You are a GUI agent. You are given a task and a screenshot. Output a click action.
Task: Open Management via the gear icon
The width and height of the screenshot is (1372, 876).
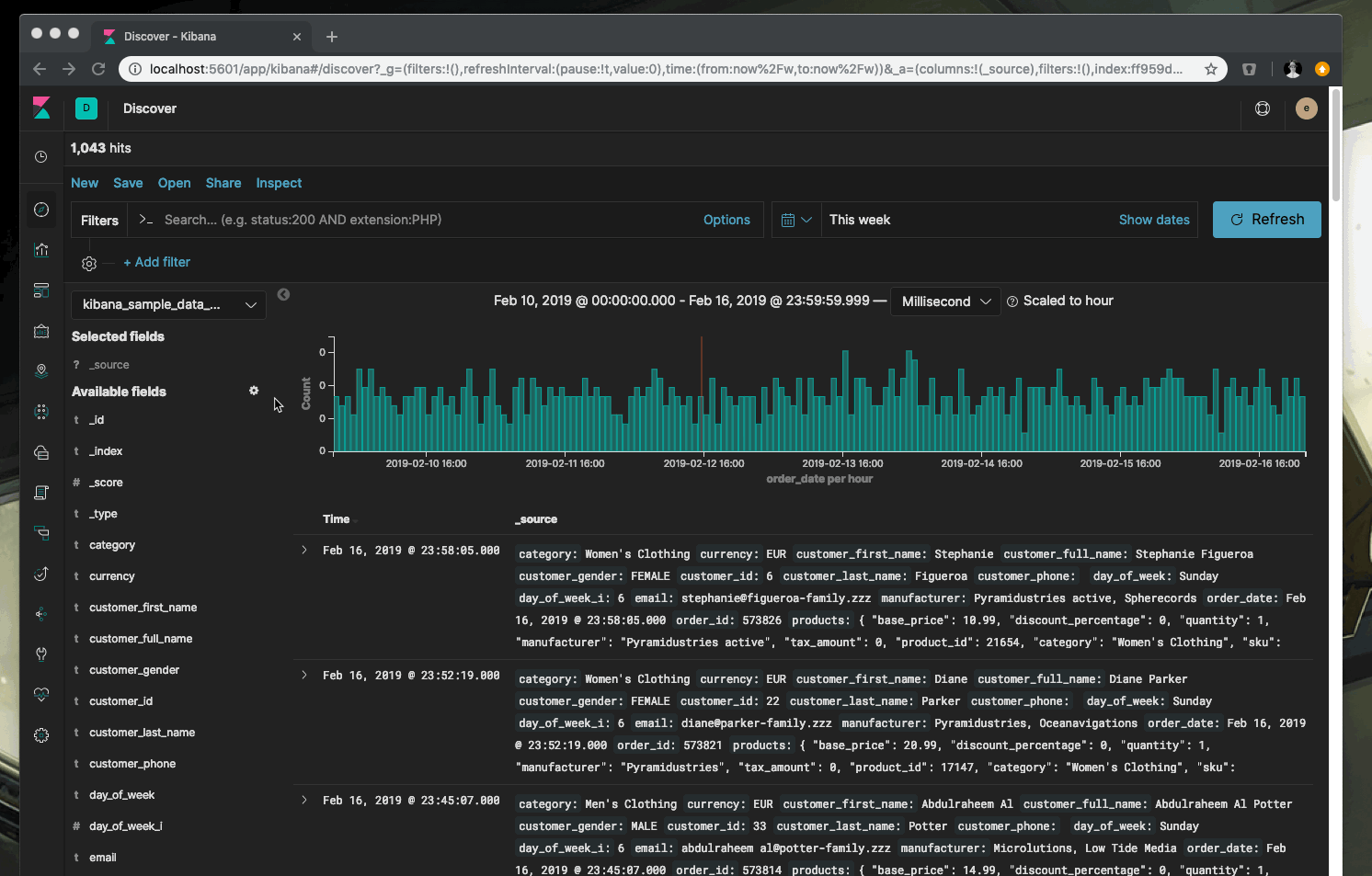[x=41, y=734]
